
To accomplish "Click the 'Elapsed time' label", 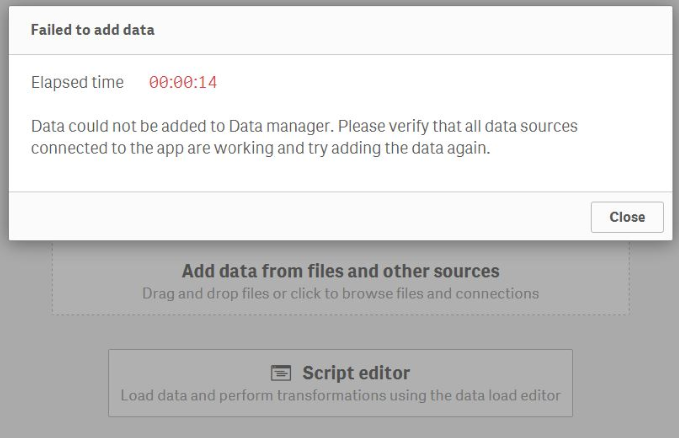I will point(77,83).
